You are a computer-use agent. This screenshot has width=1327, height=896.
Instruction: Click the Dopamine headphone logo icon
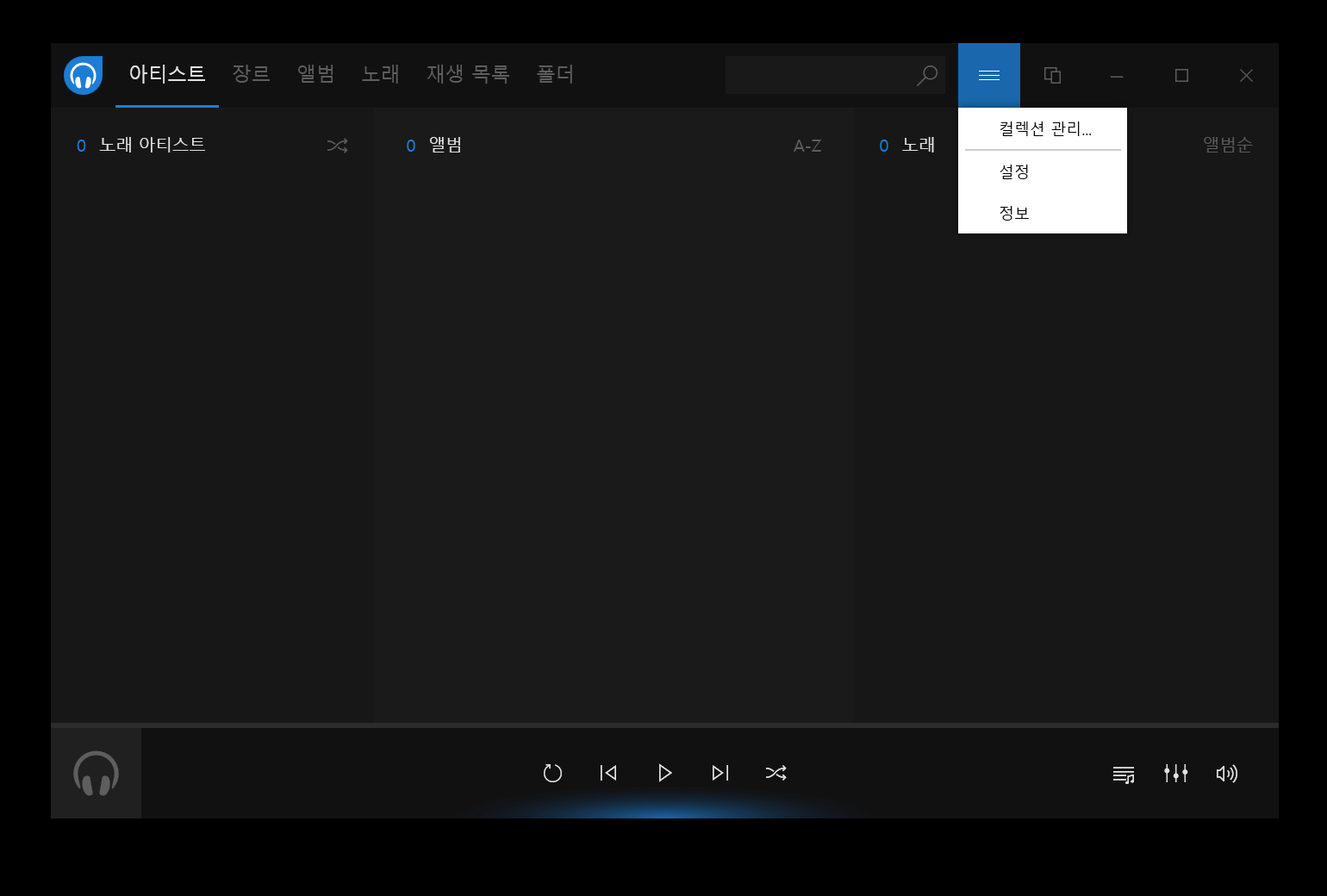point(84,75)
